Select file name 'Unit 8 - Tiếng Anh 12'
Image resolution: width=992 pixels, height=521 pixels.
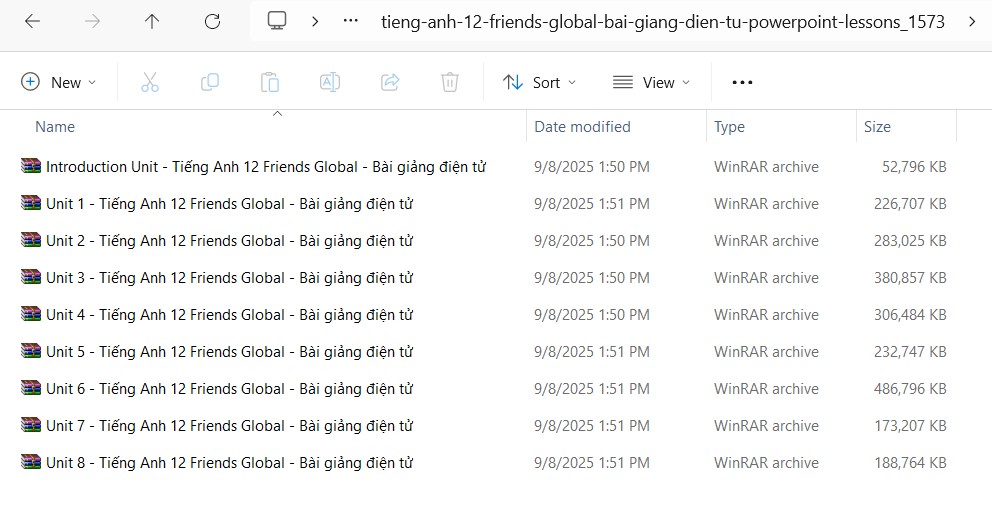[x=229, y=463]
